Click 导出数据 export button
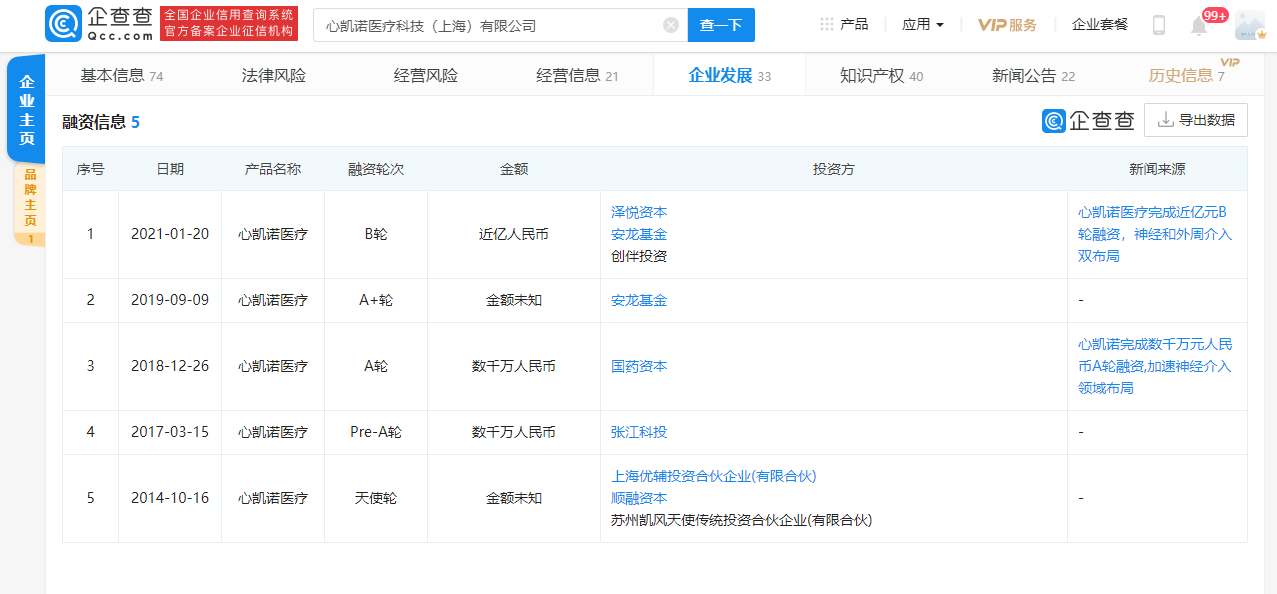Screen dimensions: 1277x594 1196,120
